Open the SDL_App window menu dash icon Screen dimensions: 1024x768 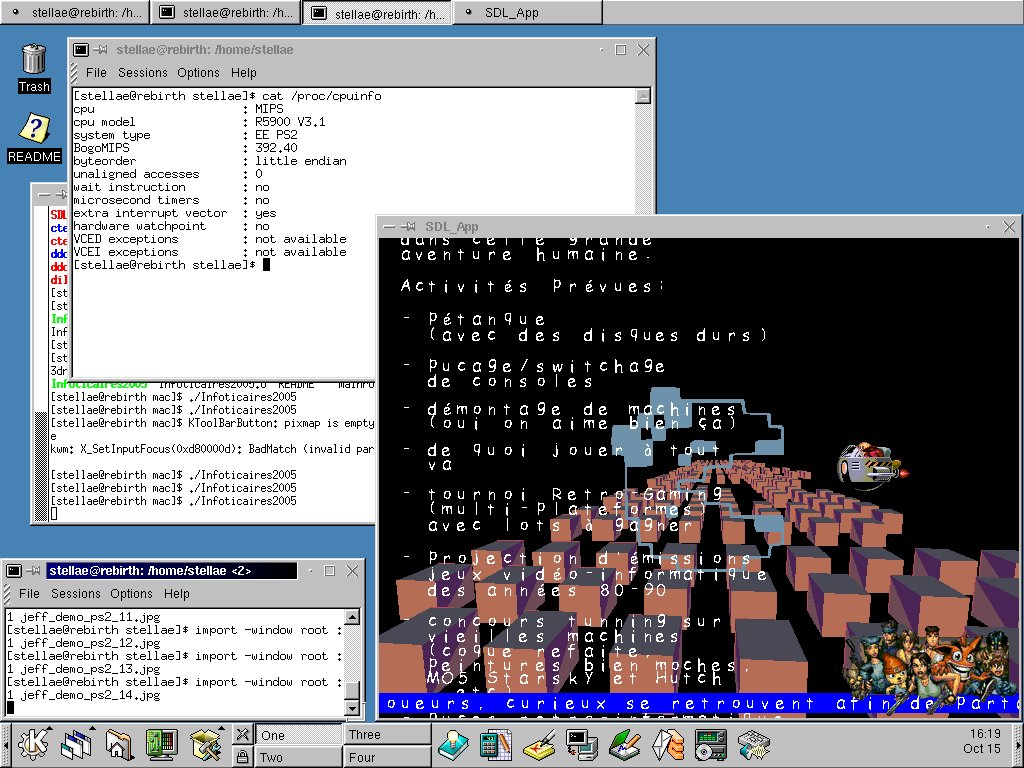coord(389,227)
